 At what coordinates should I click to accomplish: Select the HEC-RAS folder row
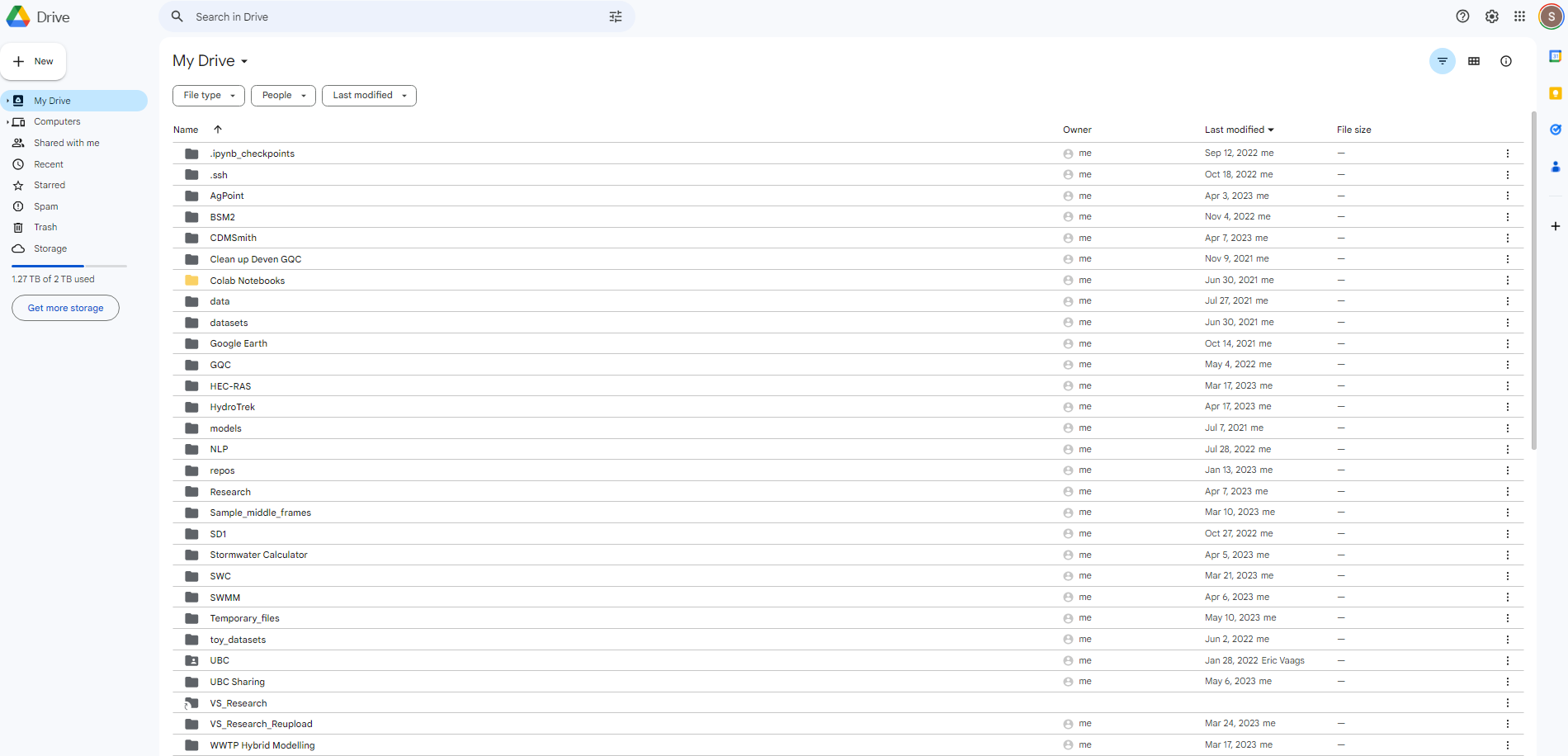(x=848, y=386)
